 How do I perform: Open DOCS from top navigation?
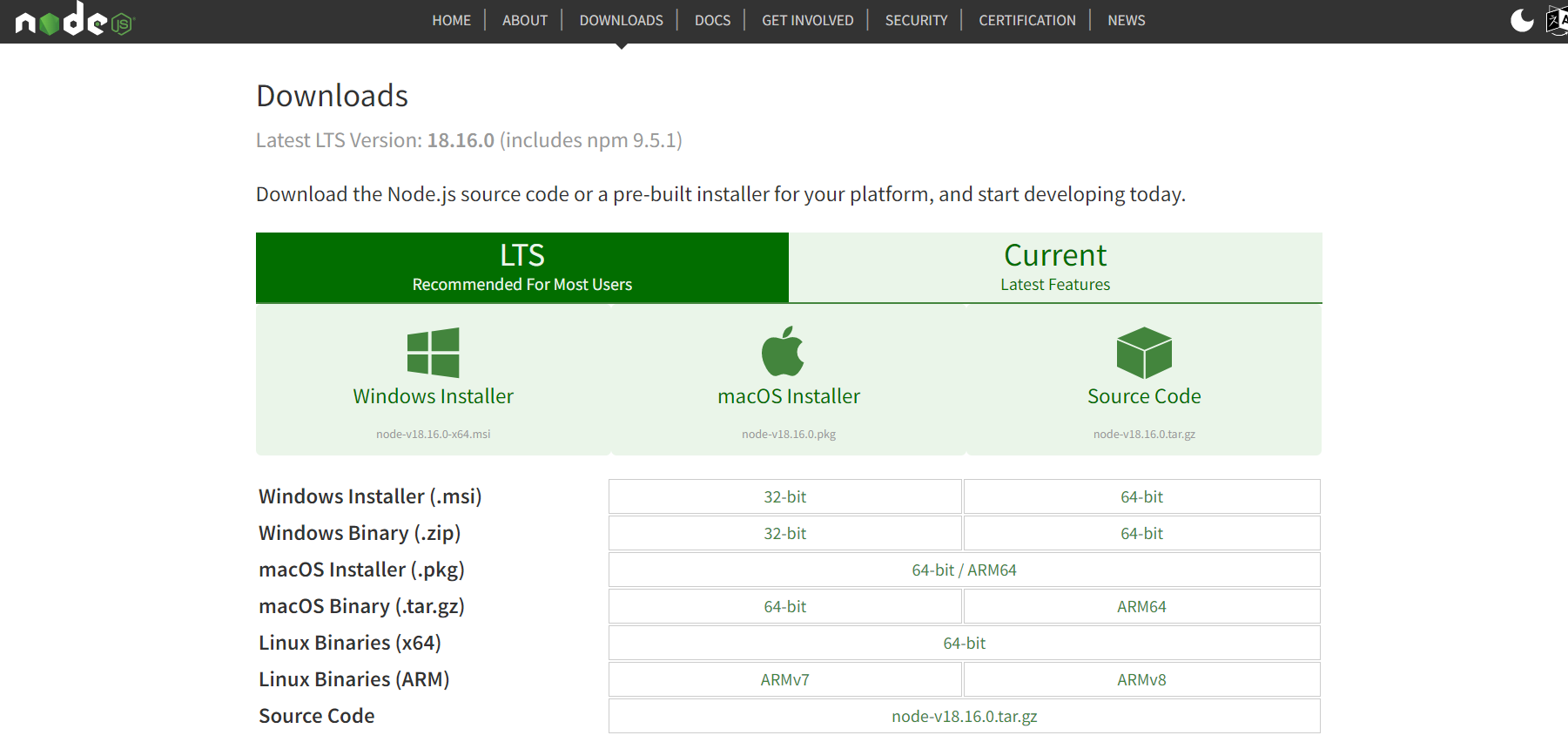[712, 20]
